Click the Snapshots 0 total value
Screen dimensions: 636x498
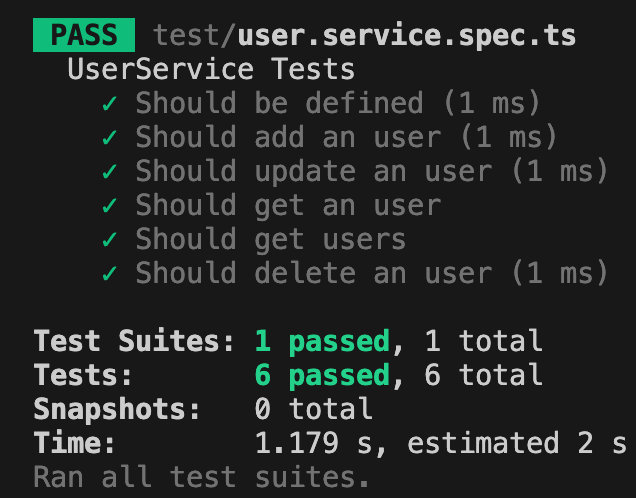coord(314,408)
